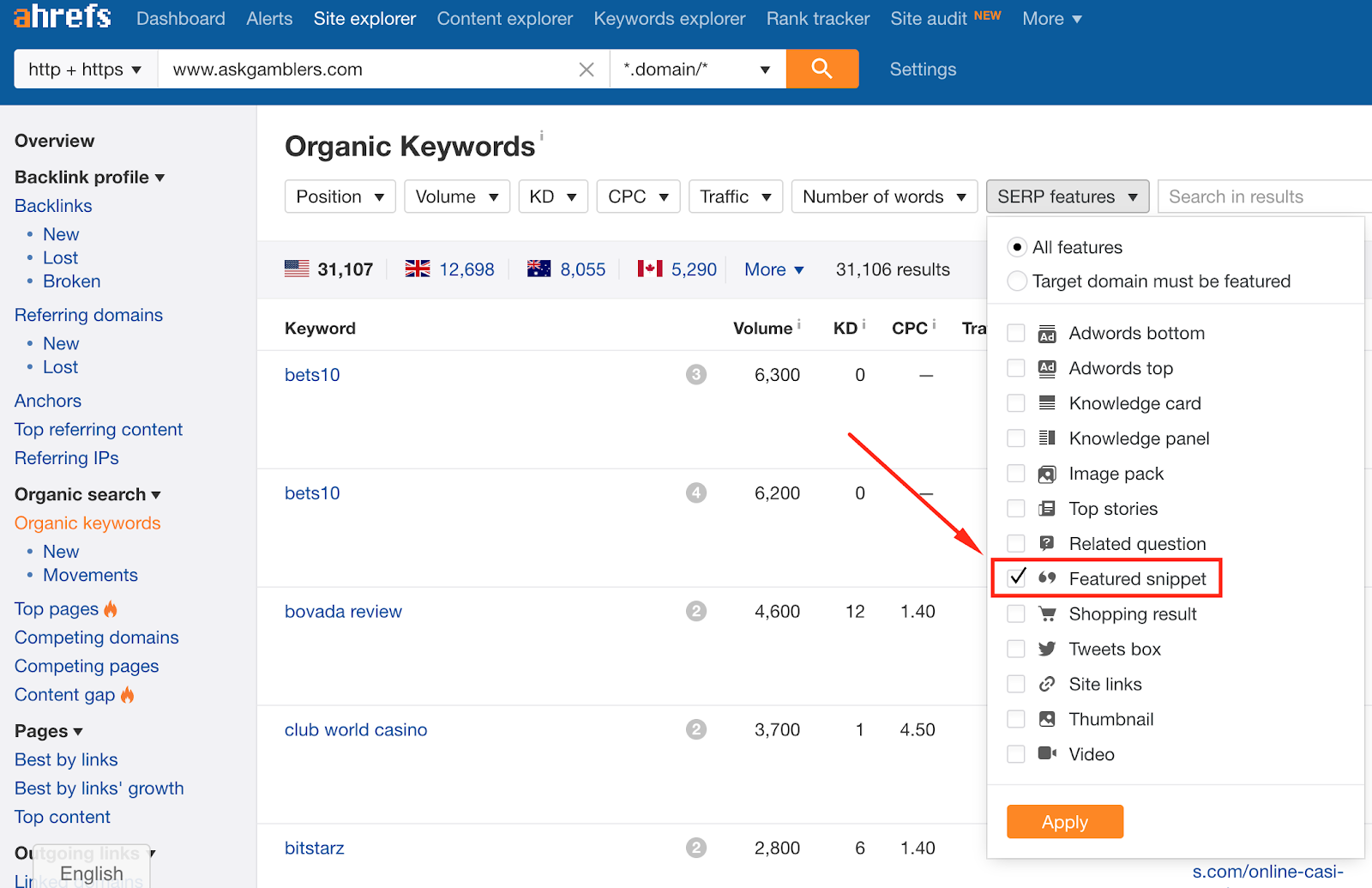The image size is (1372, 888).
Task: Click SERP features badge 3 for bets10
Action: pos(696,374)
